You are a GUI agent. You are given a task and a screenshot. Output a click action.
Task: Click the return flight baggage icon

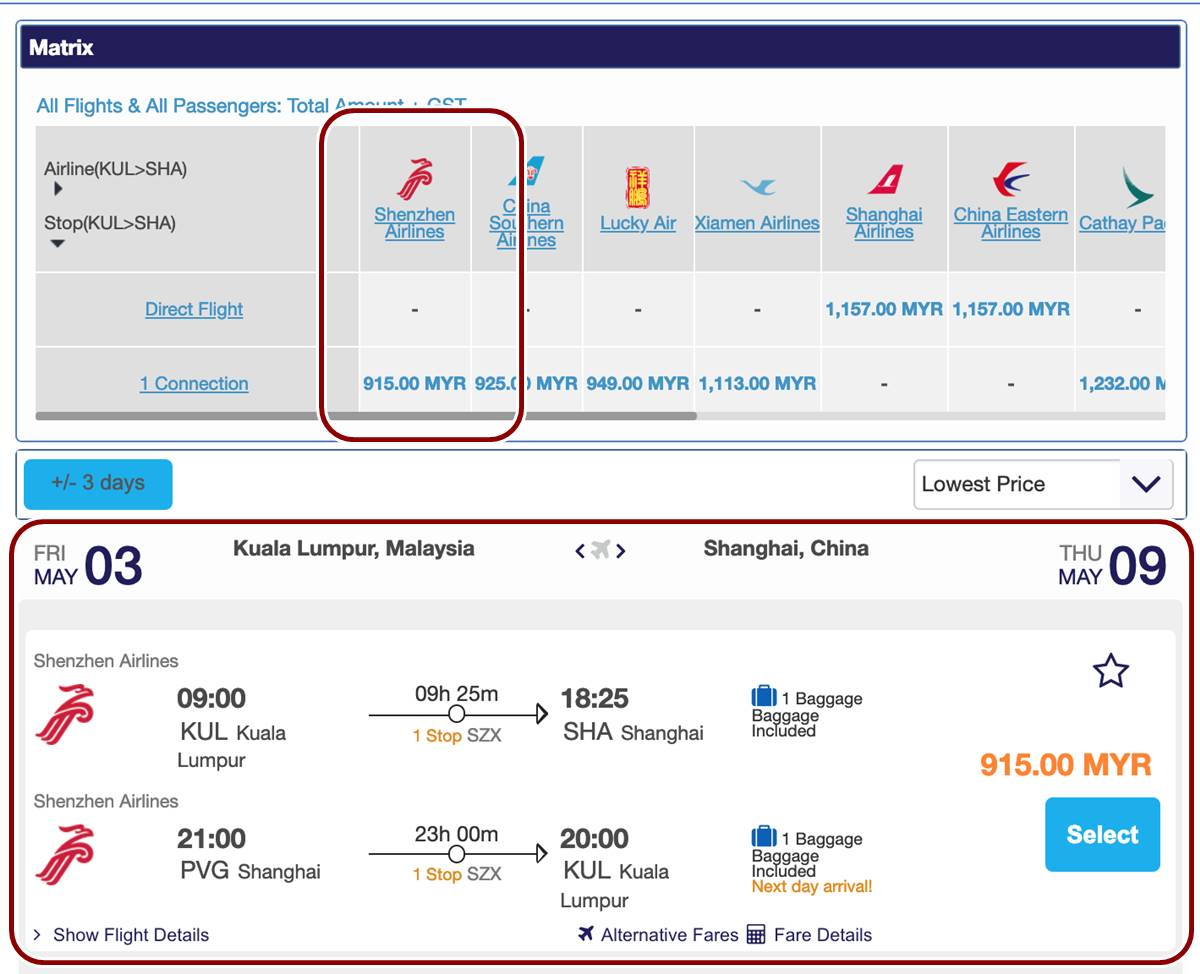click(x=764, y=836)
